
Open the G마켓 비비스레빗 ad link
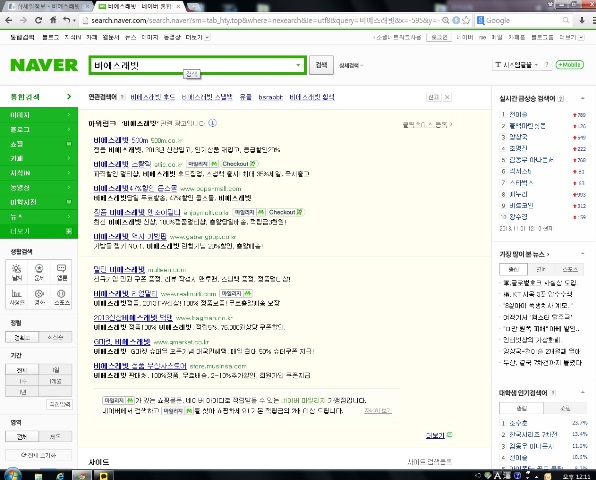(122, 342)
